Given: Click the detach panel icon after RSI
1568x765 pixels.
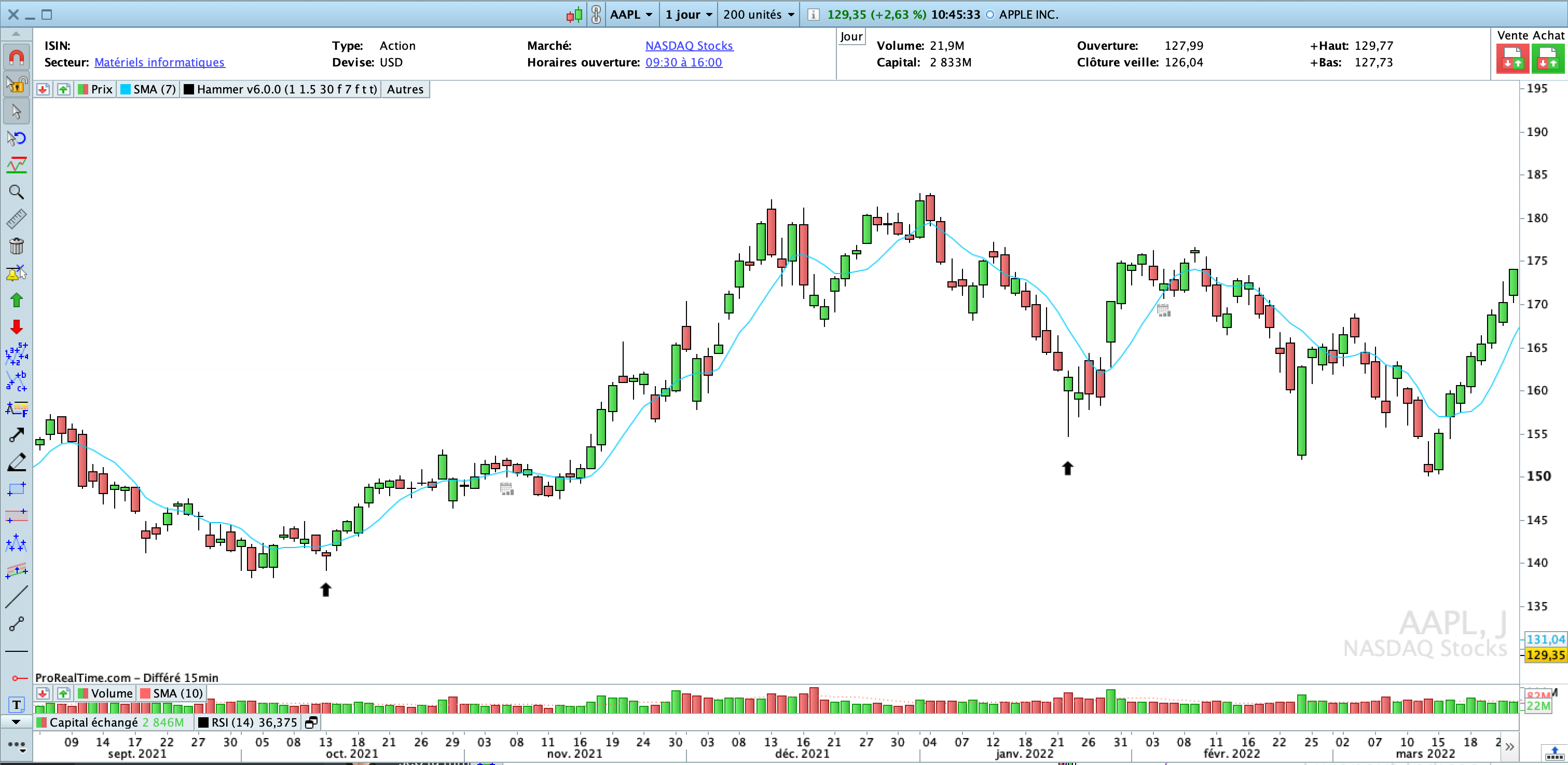Looking at the screenshot, I should click(311, 723).
